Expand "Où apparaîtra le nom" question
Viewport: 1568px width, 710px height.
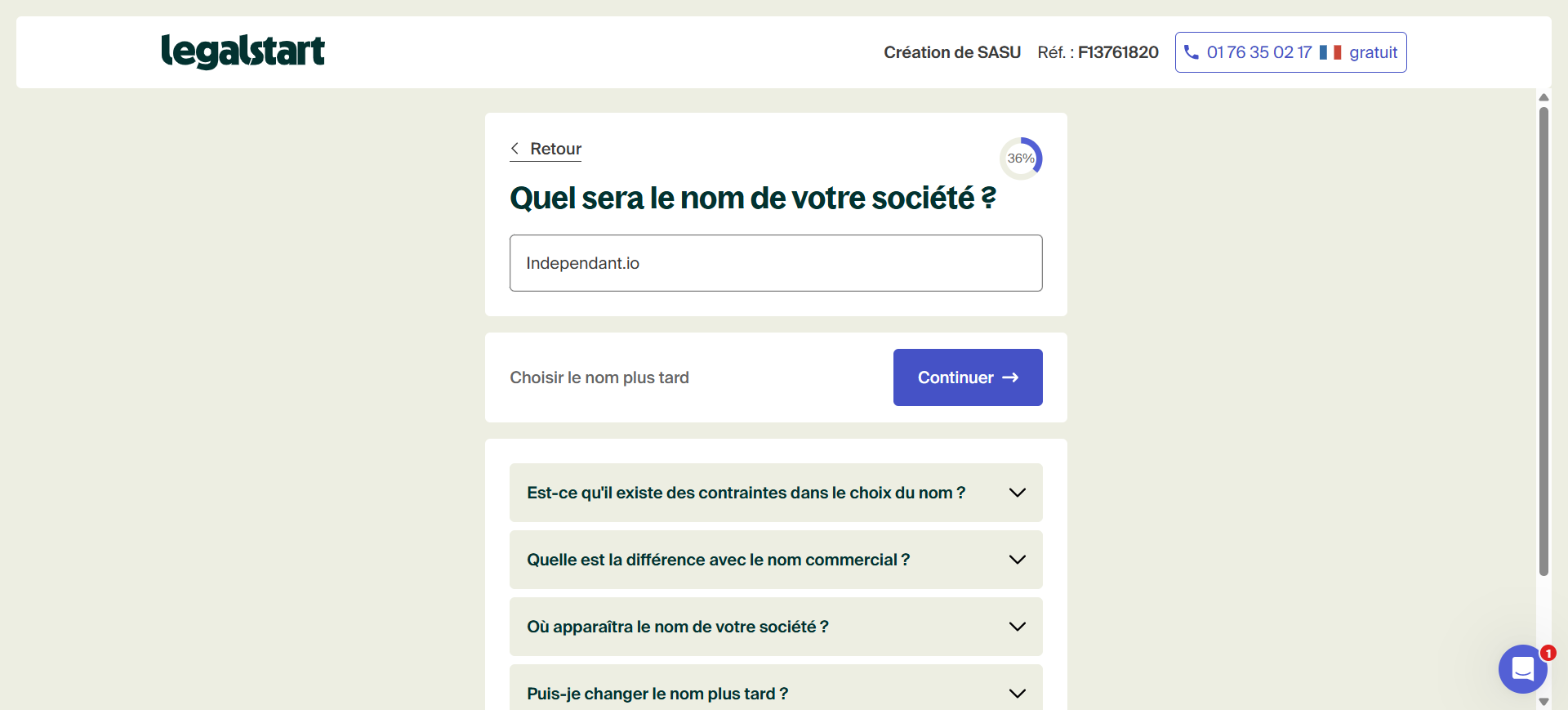(x=677, y=627)
